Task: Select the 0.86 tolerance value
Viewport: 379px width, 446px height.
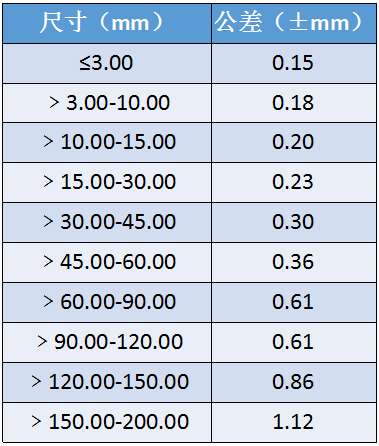Action: click(294, 382)
